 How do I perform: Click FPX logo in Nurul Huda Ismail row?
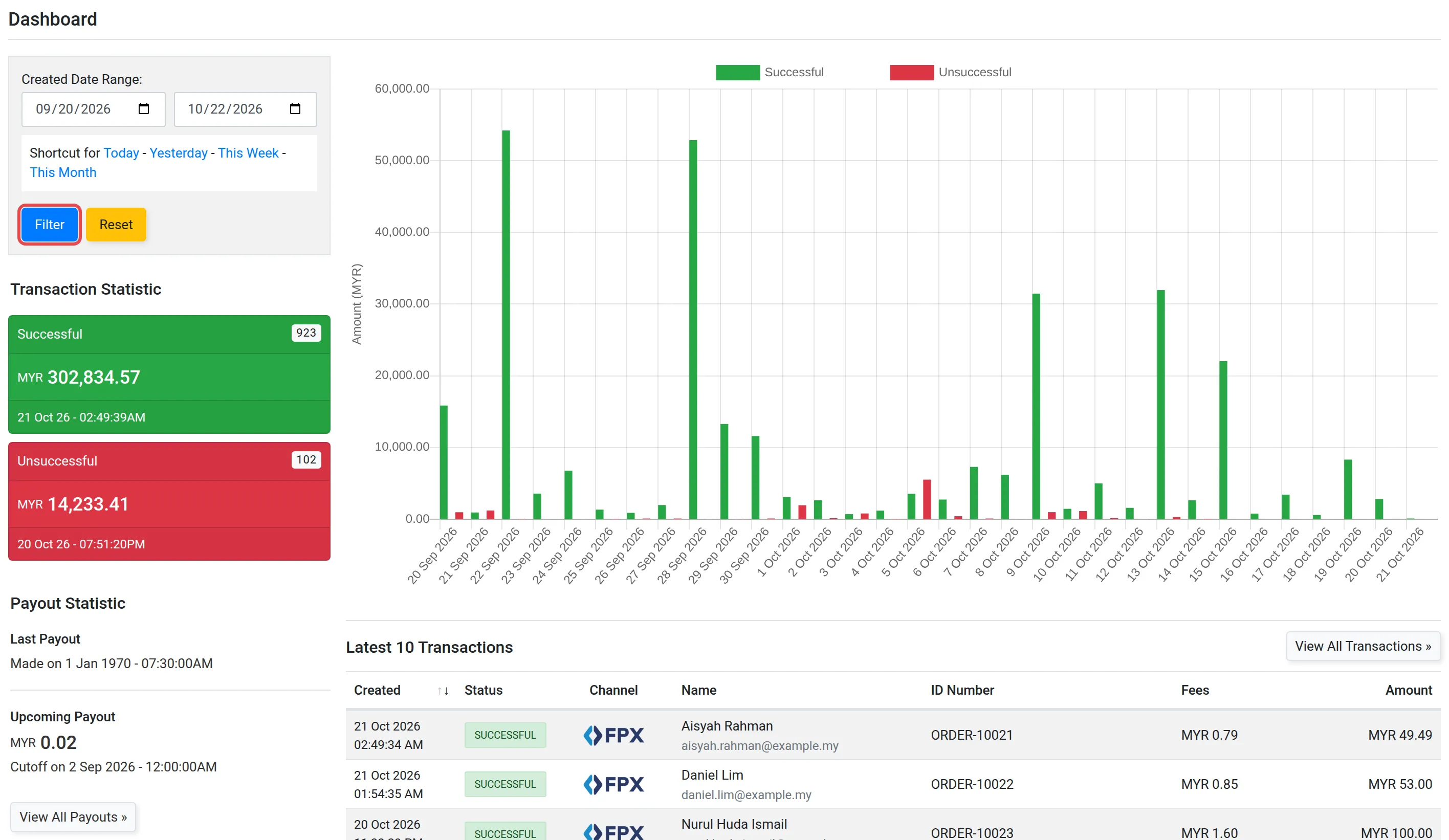point(613,831)
